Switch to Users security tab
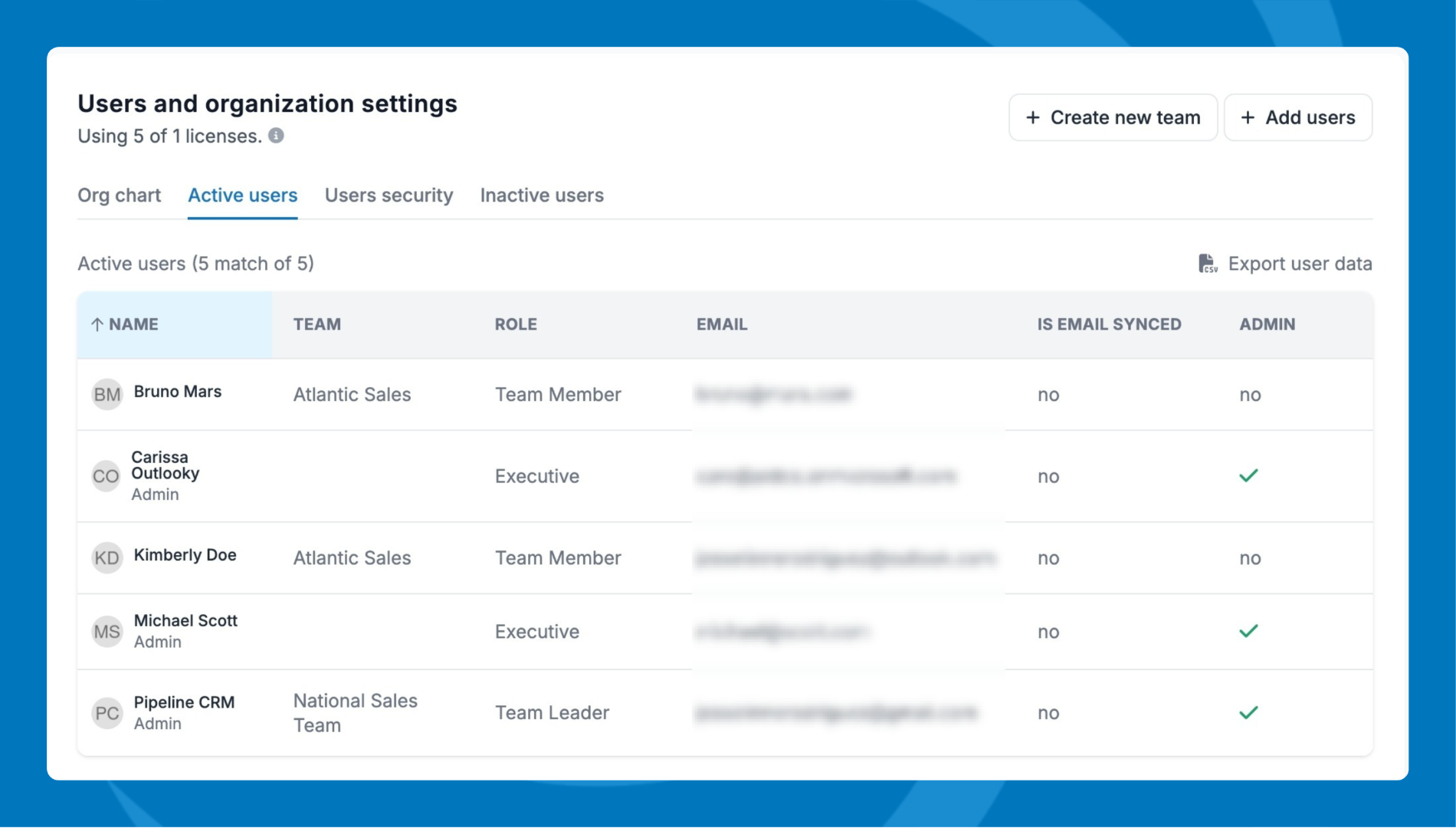The image size is (1456, 828). (389, 195)
